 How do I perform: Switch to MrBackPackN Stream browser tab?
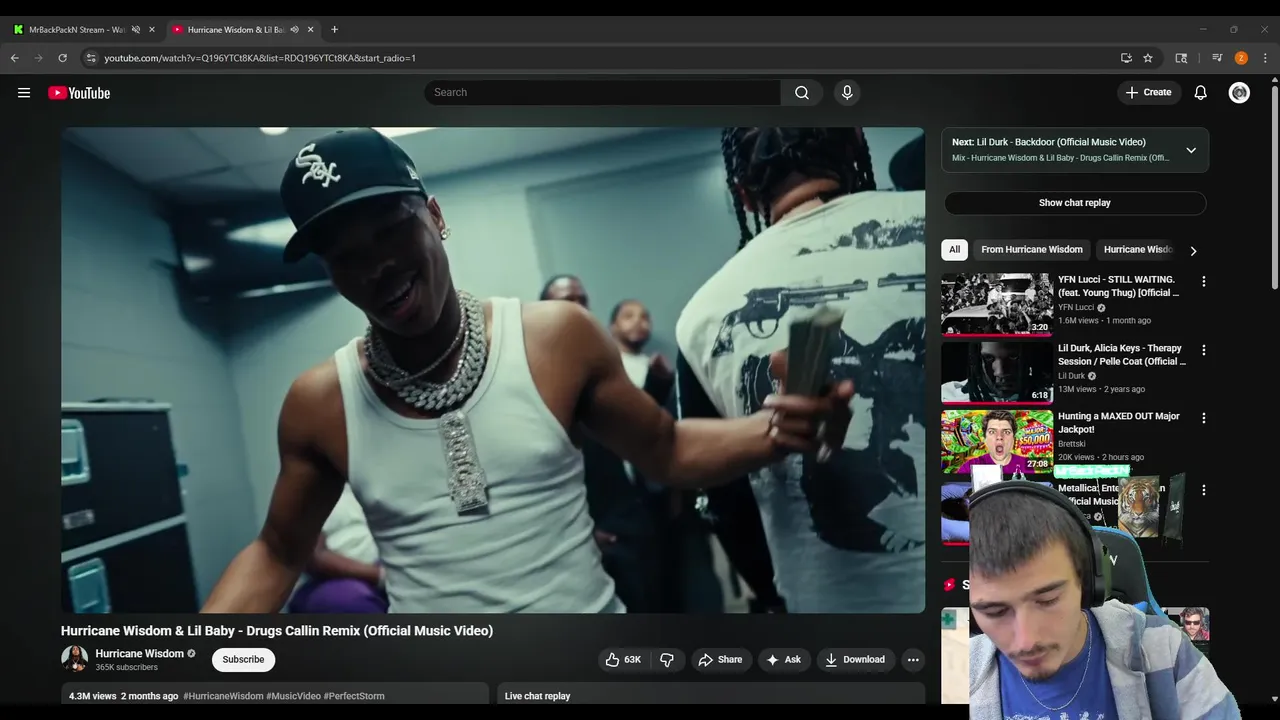tap(76, 29)
